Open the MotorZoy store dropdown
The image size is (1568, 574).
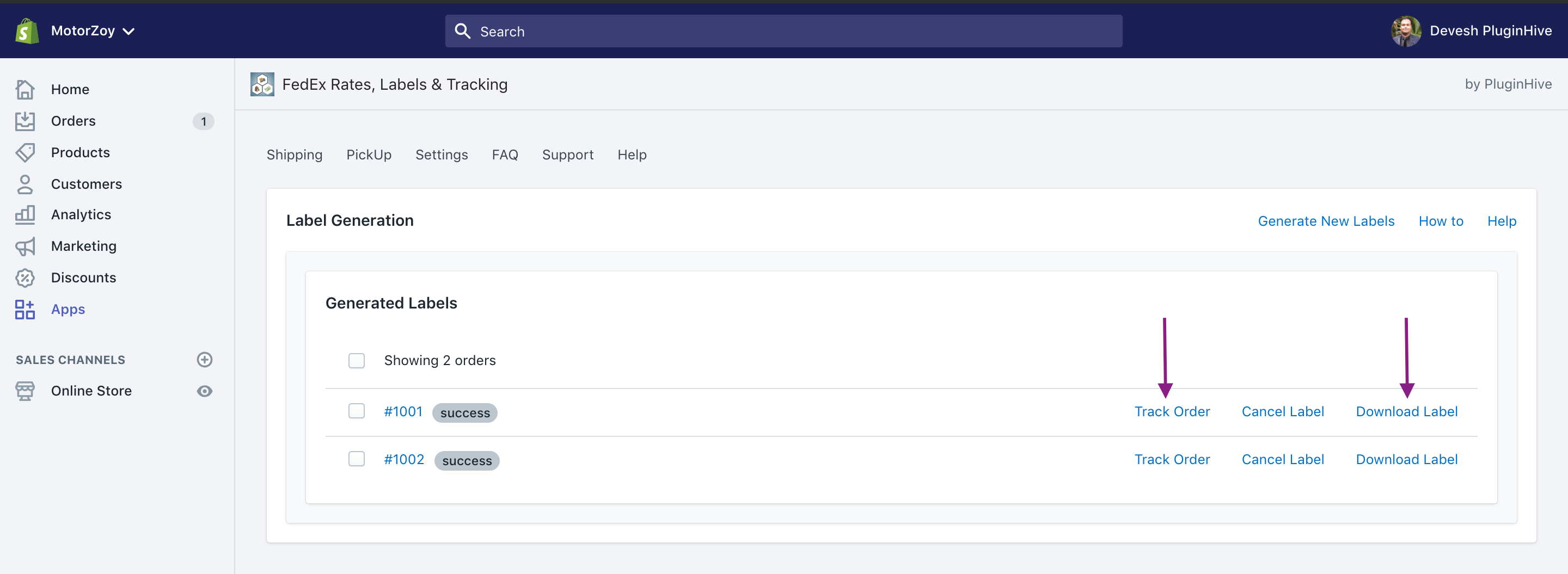93,31
